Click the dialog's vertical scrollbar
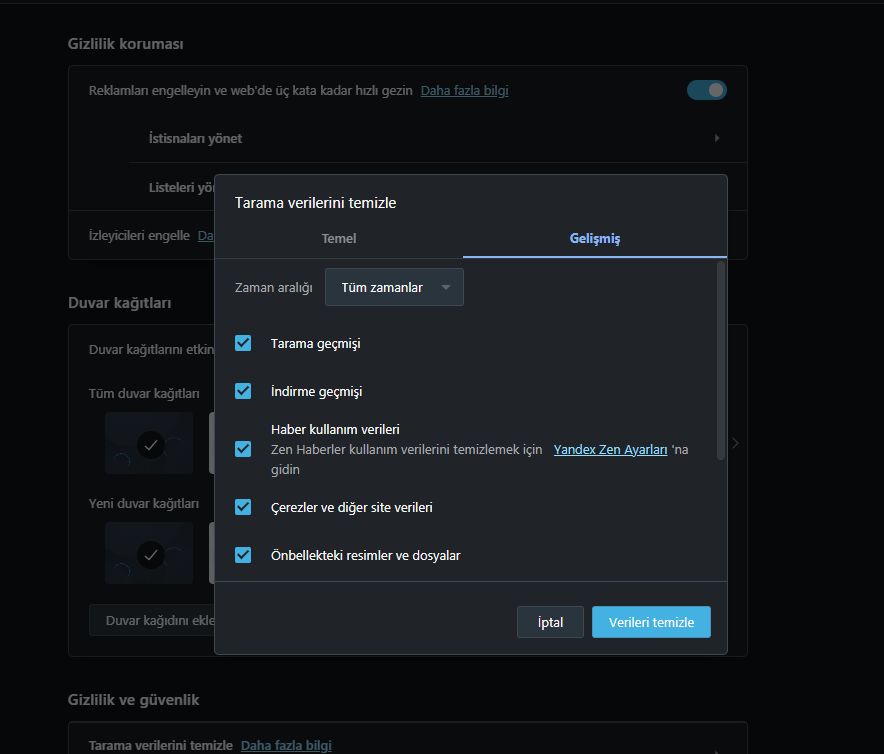 719,360
